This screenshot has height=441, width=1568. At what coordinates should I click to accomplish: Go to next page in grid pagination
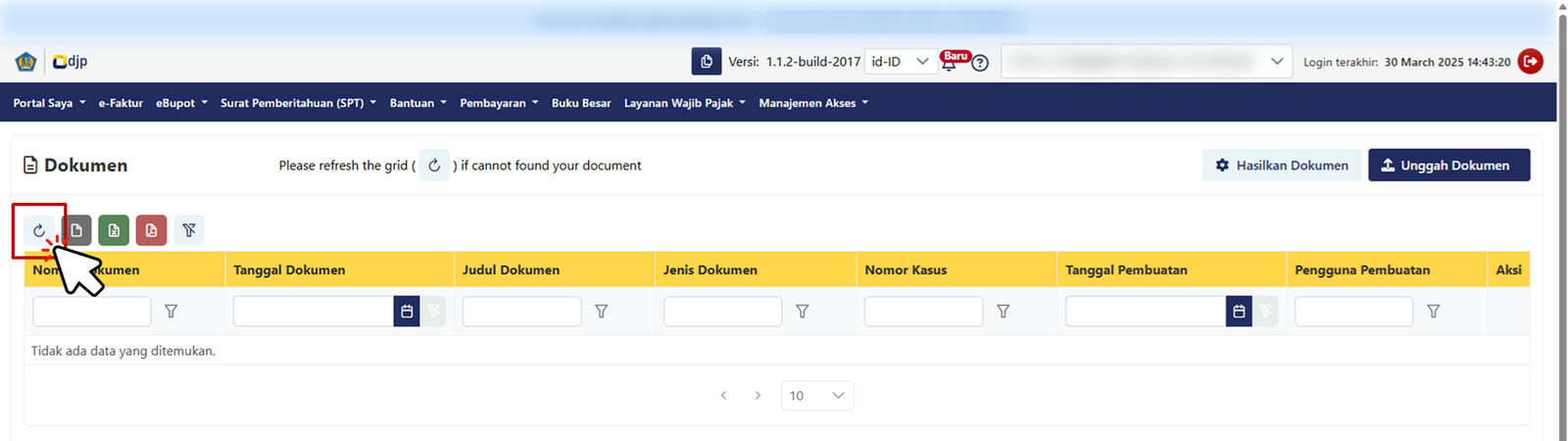pos(758,396)
